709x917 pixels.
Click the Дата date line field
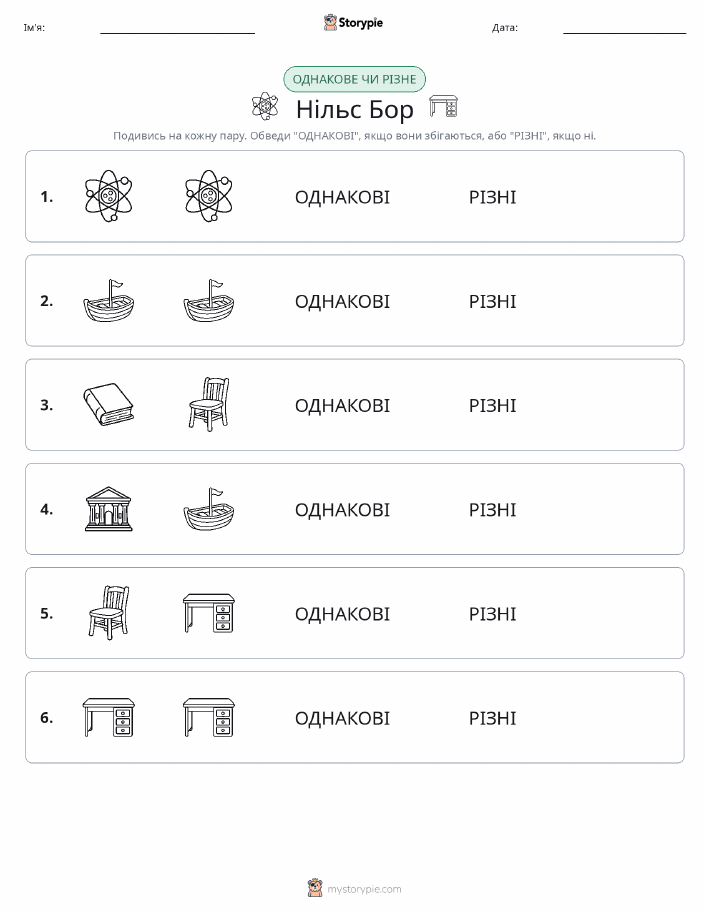click(624, 28)
